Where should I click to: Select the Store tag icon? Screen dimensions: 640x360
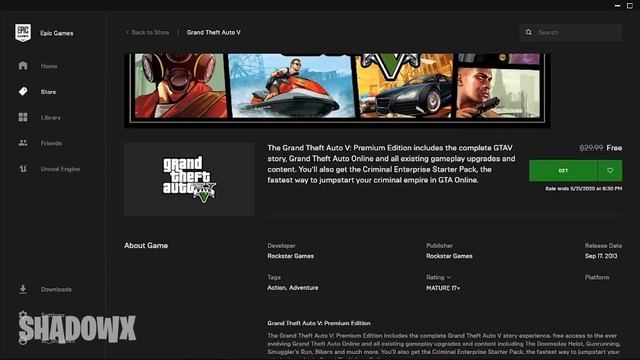pos(23,91)
